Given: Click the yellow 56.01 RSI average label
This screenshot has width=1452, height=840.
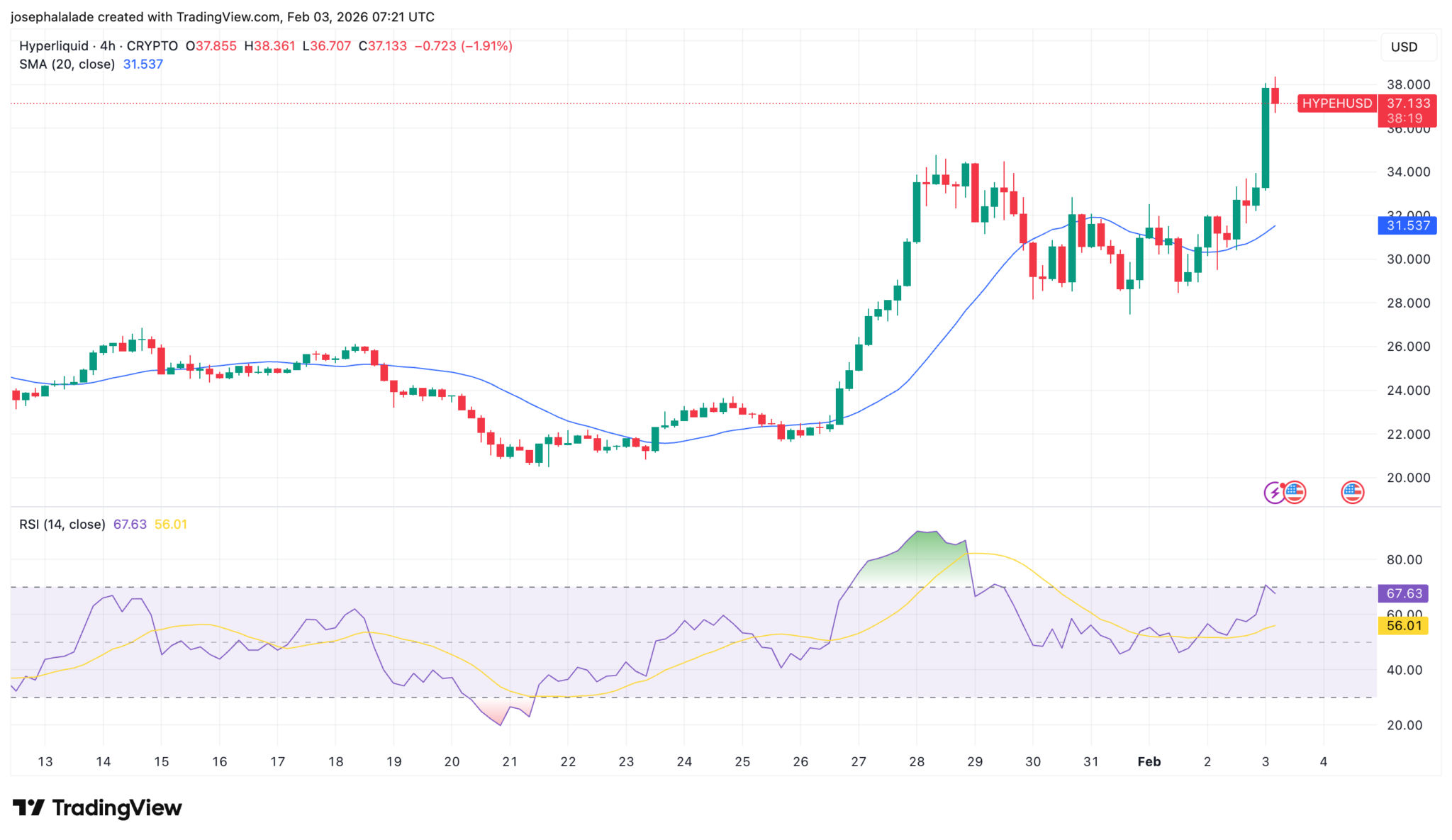Looking at the screenshot, I should [1404, 625].
